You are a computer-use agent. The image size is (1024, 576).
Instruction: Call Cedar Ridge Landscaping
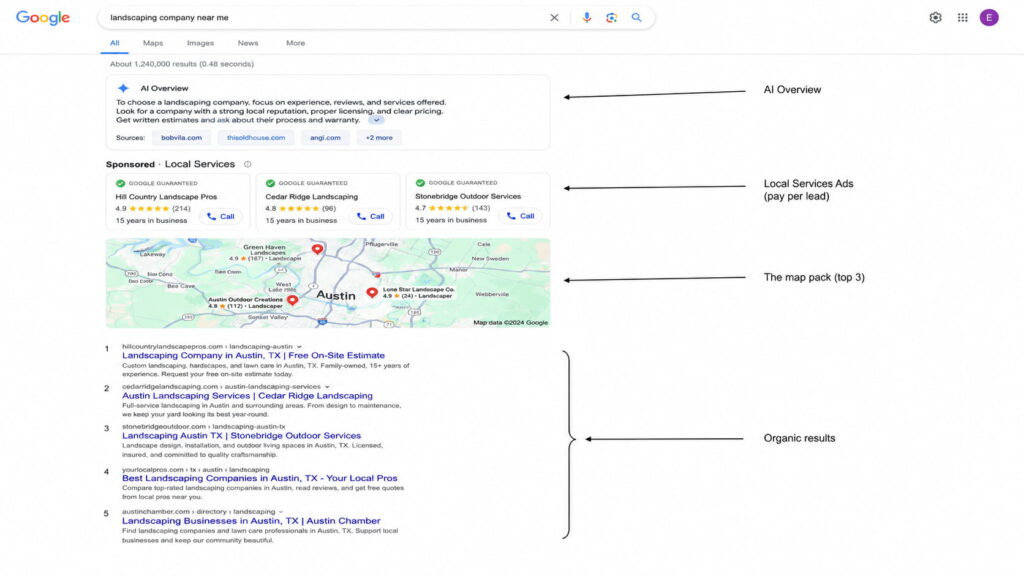pyautogui.click(x=371, y=216)
